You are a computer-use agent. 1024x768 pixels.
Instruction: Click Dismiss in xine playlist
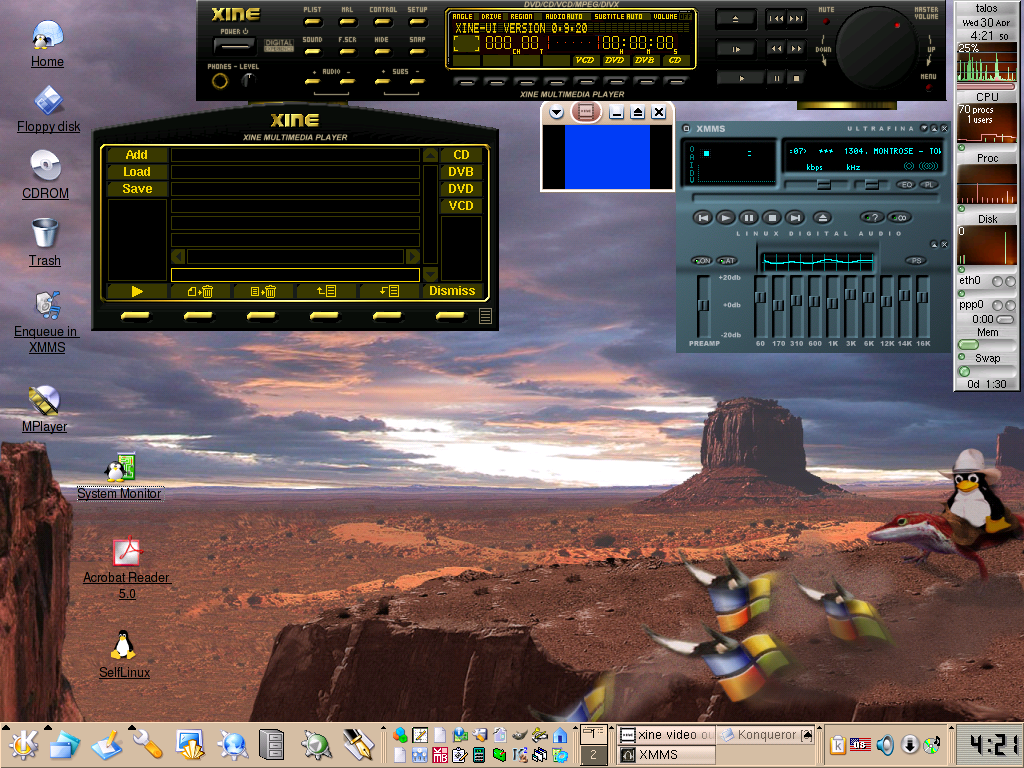(452, 291)
